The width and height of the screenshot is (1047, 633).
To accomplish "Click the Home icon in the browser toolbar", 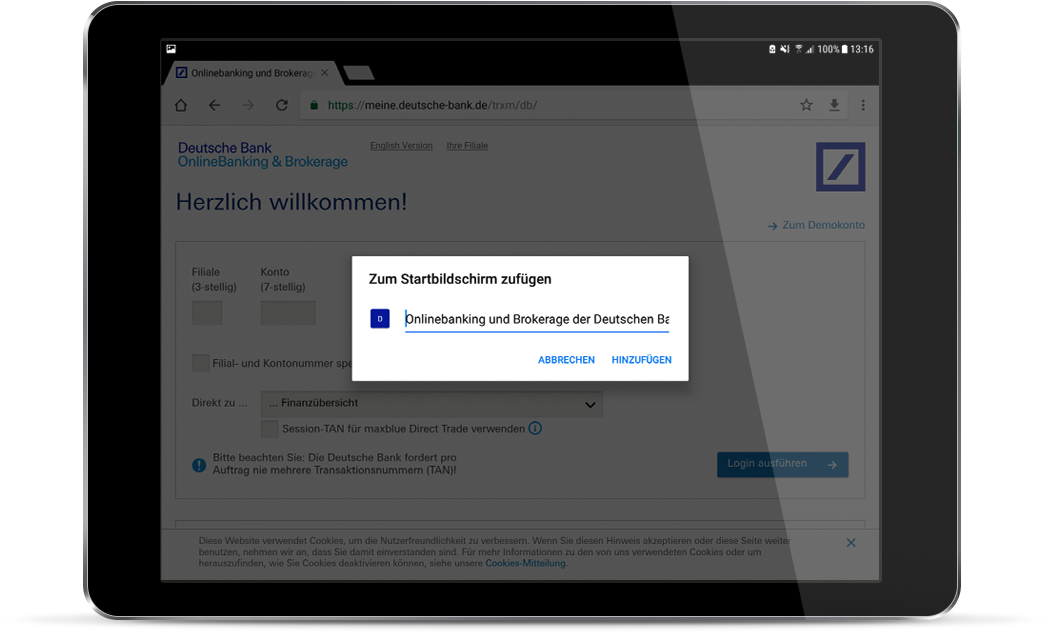I will pos(180,104).
